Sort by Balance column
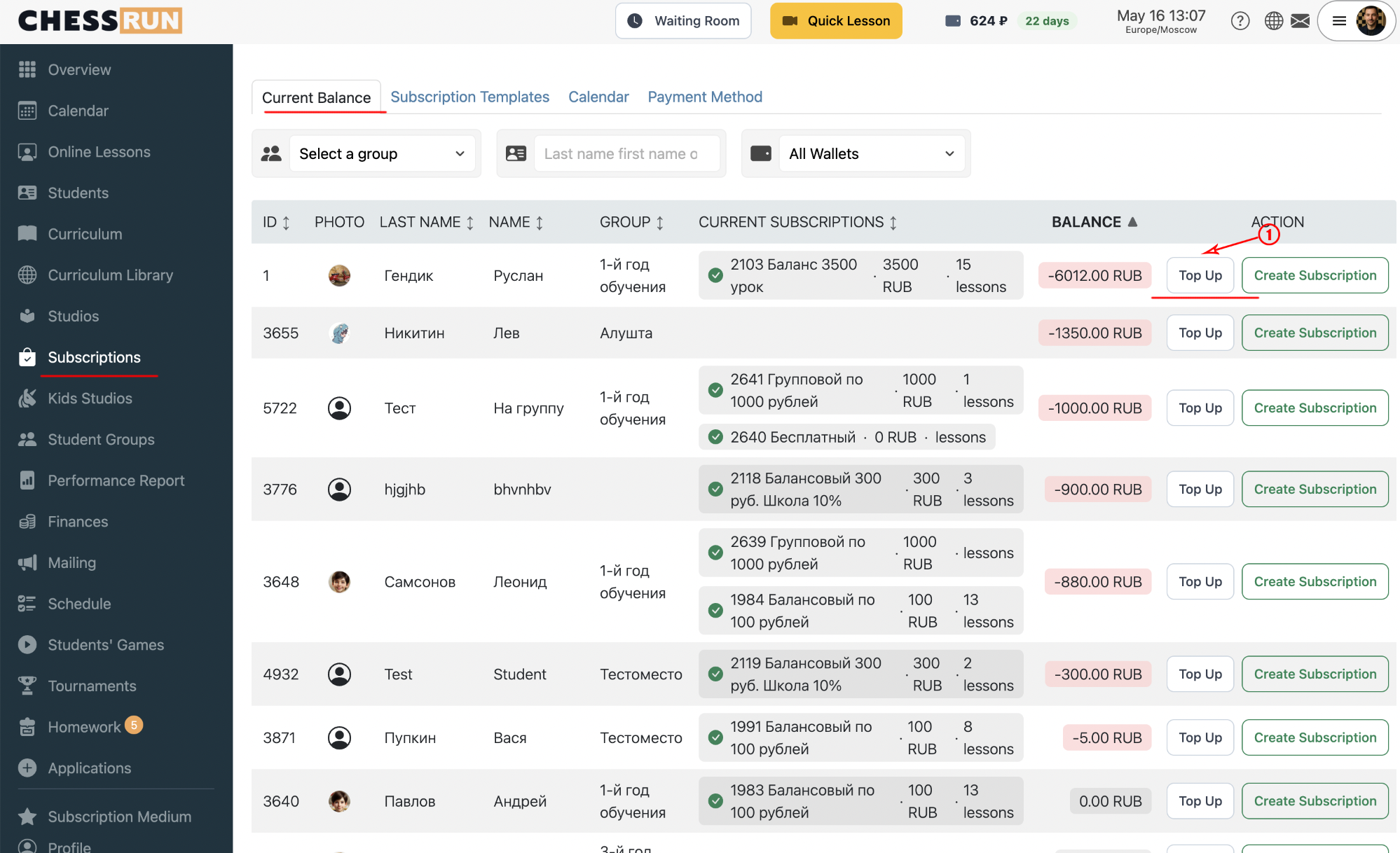 point(1094,222)
